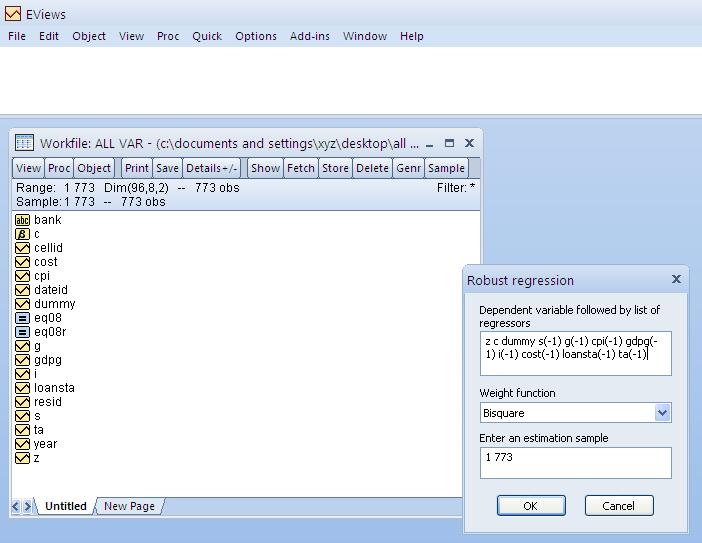Image resolution: width=702 pixels, height=543 pixels.
Task: Click the Print toolbar button
Action: click(x=137, y=168)
